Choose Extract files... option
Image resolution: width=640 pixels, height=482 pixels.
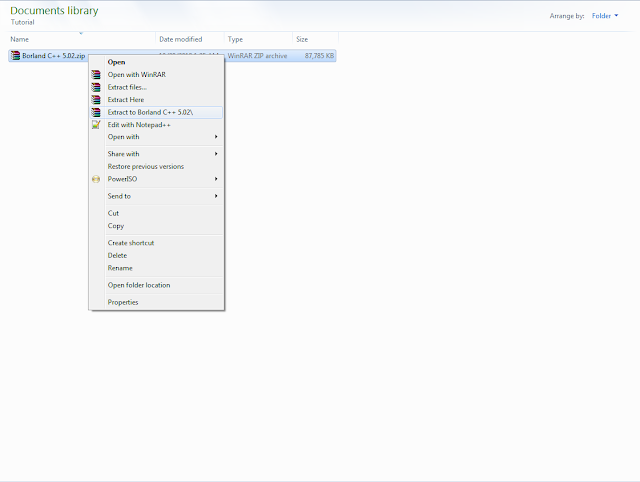tap(156, 87)
